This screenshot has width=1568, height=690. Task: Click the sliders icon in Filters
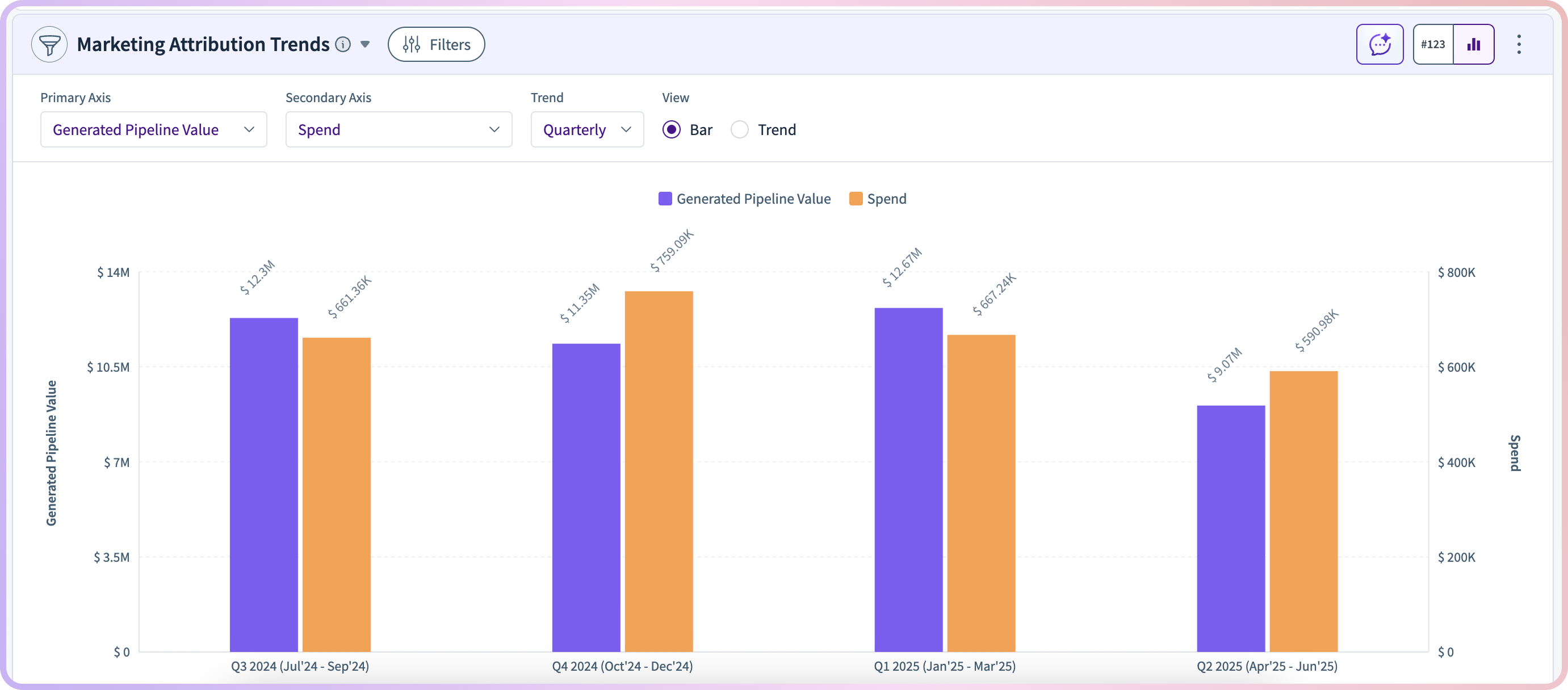pos(412,44)
